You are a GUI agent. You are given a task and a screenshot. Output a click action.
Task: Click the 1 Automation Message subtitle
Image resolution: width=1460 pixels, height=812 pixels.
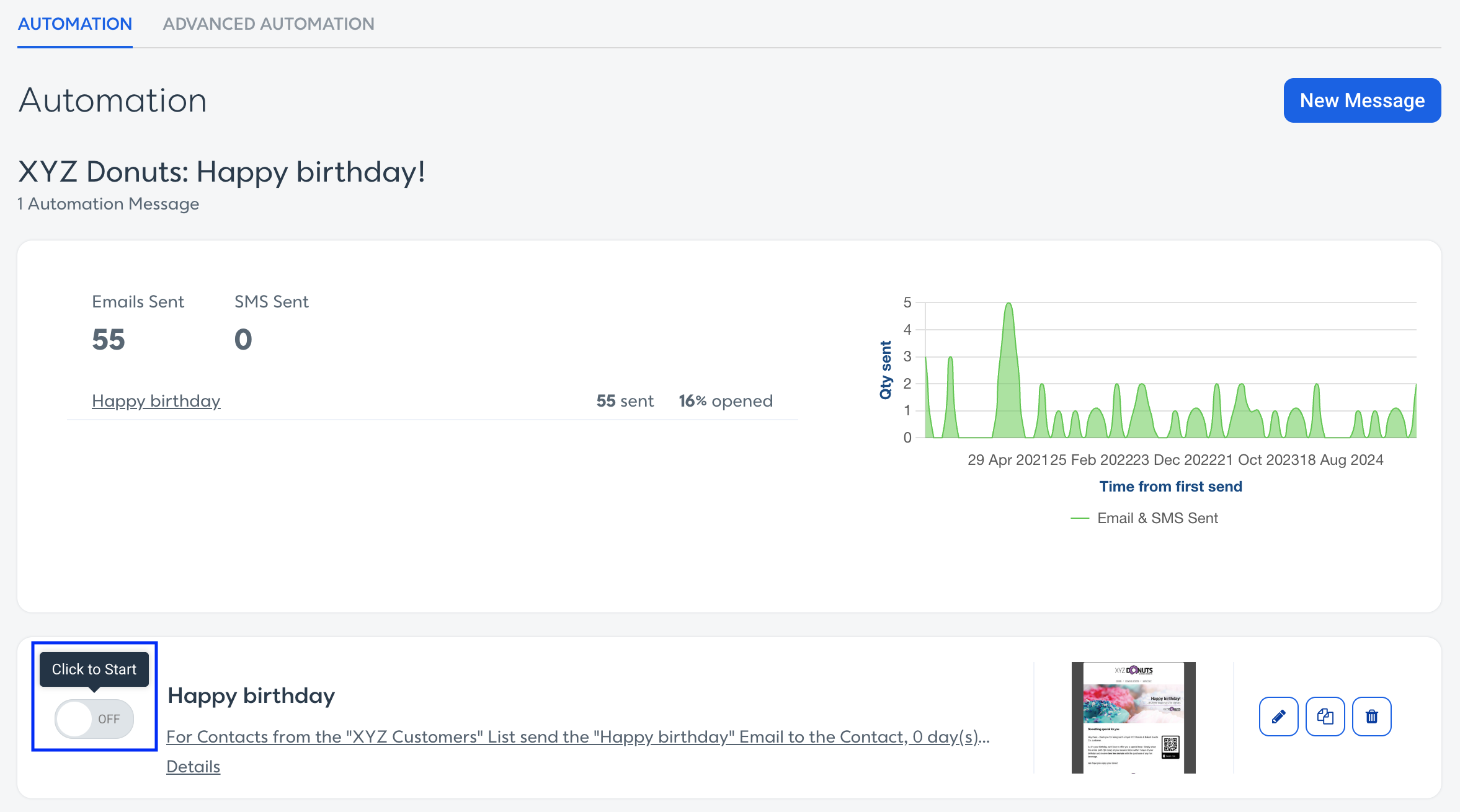click(108, 204)
